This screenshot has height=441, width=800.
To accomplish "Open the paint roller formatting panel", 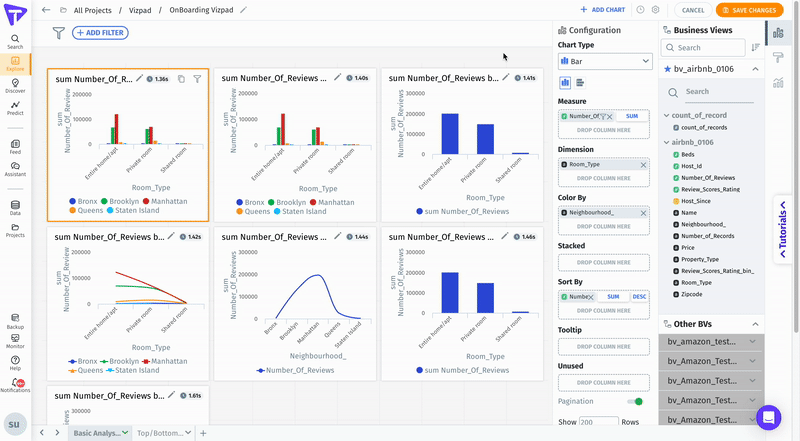I will click(778, 58).
